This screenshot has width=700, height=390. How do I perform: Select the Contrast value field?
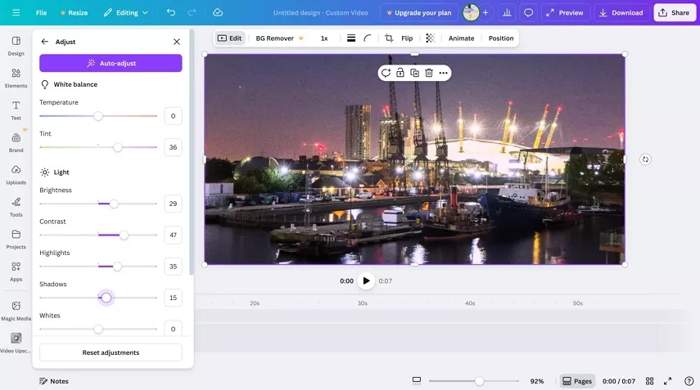coord(173,235)
